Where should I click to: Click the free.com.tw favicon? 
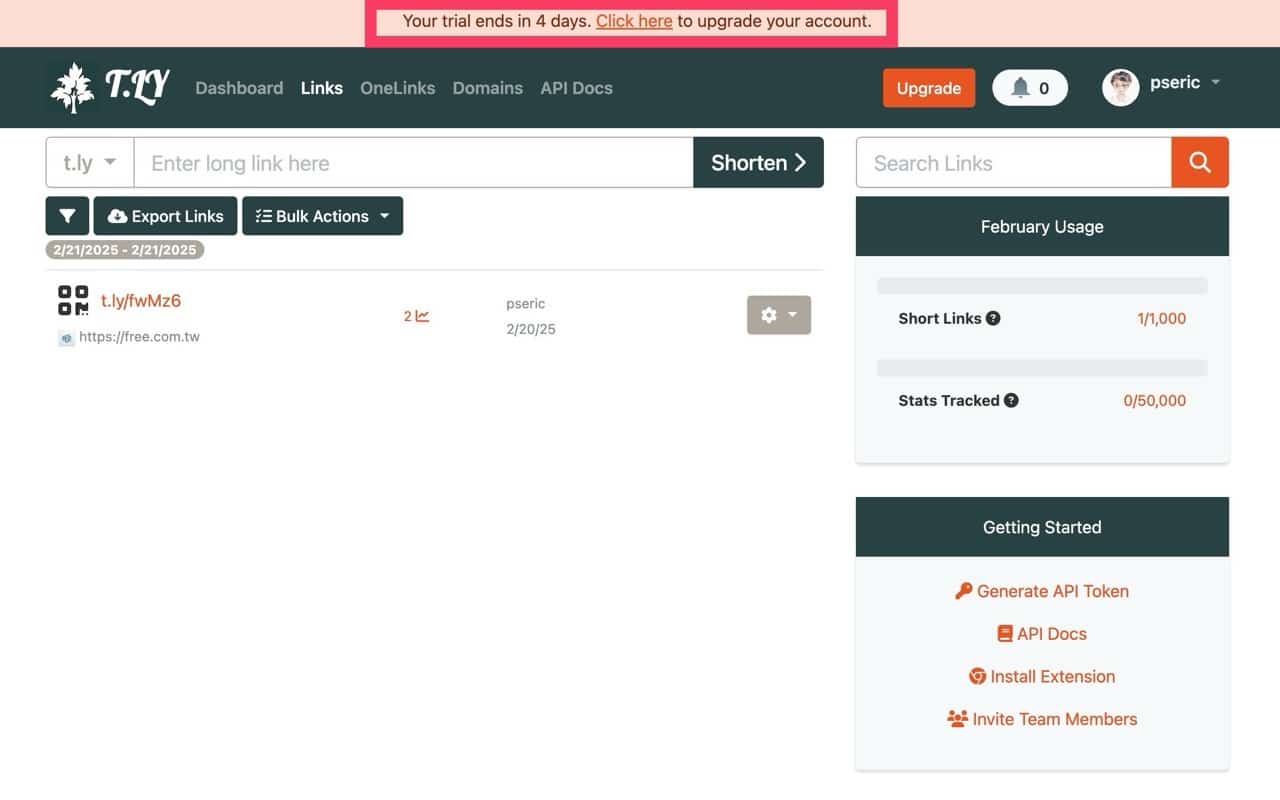pyautogui.click(x=66, y=338)
